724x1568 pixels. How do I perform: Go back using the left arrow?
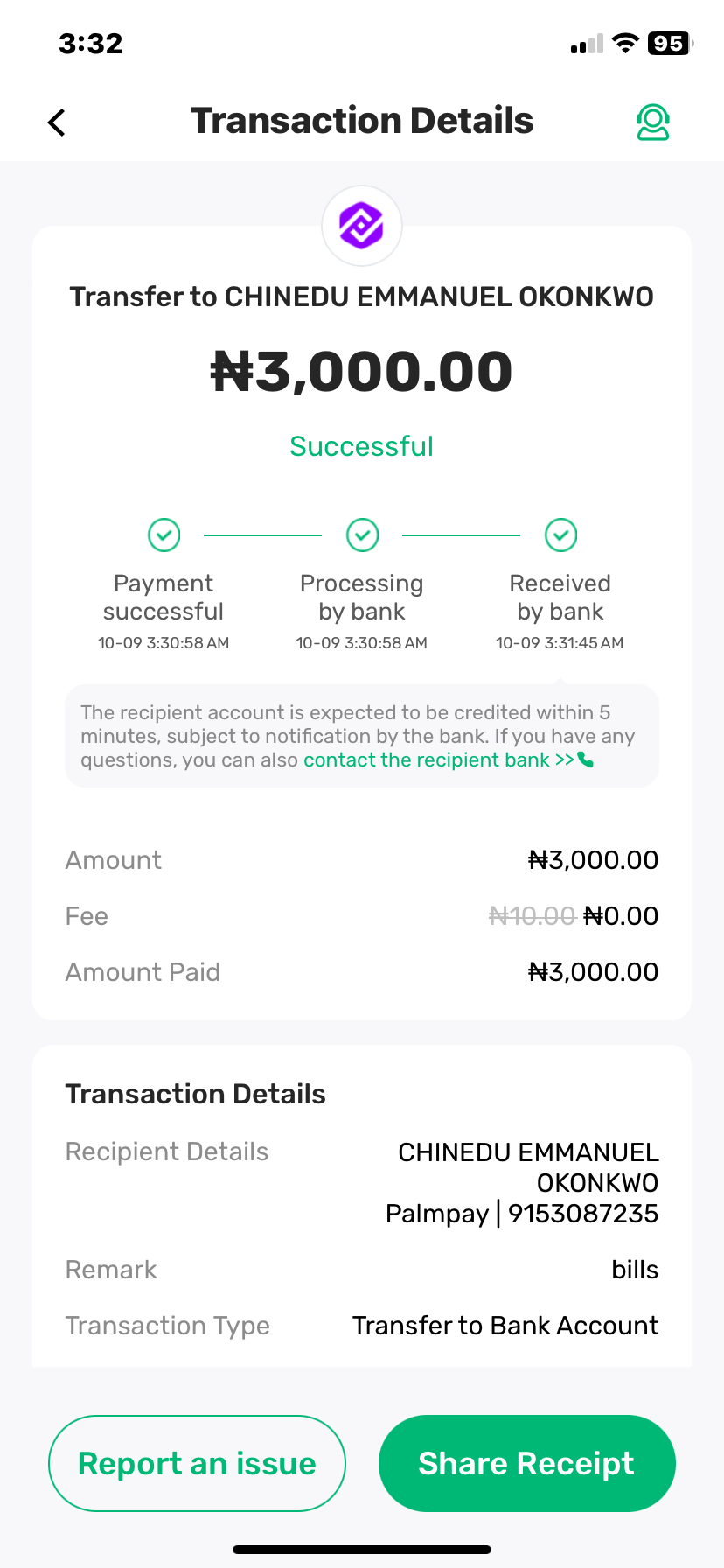(57, 122)
